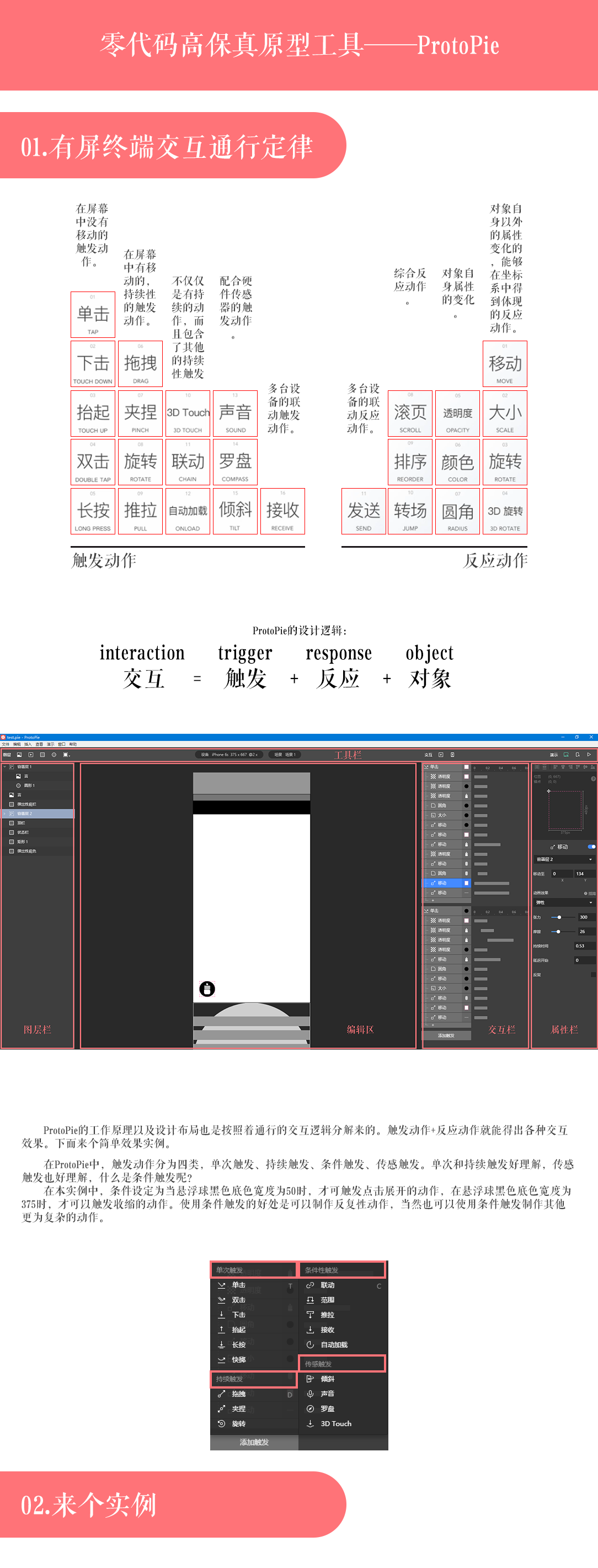Expand the 容器层 2 layer in the tree
The width and height of the screenshot is (598, 1568).
pos(4,813)
